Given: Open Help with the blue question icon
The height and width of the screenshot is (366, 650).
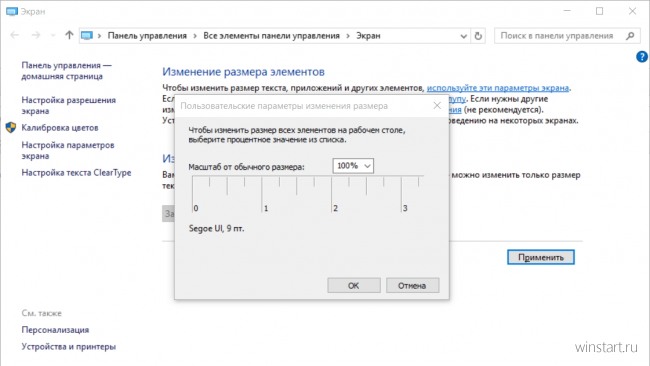Looking at the screenshot, I should point(642,57).
